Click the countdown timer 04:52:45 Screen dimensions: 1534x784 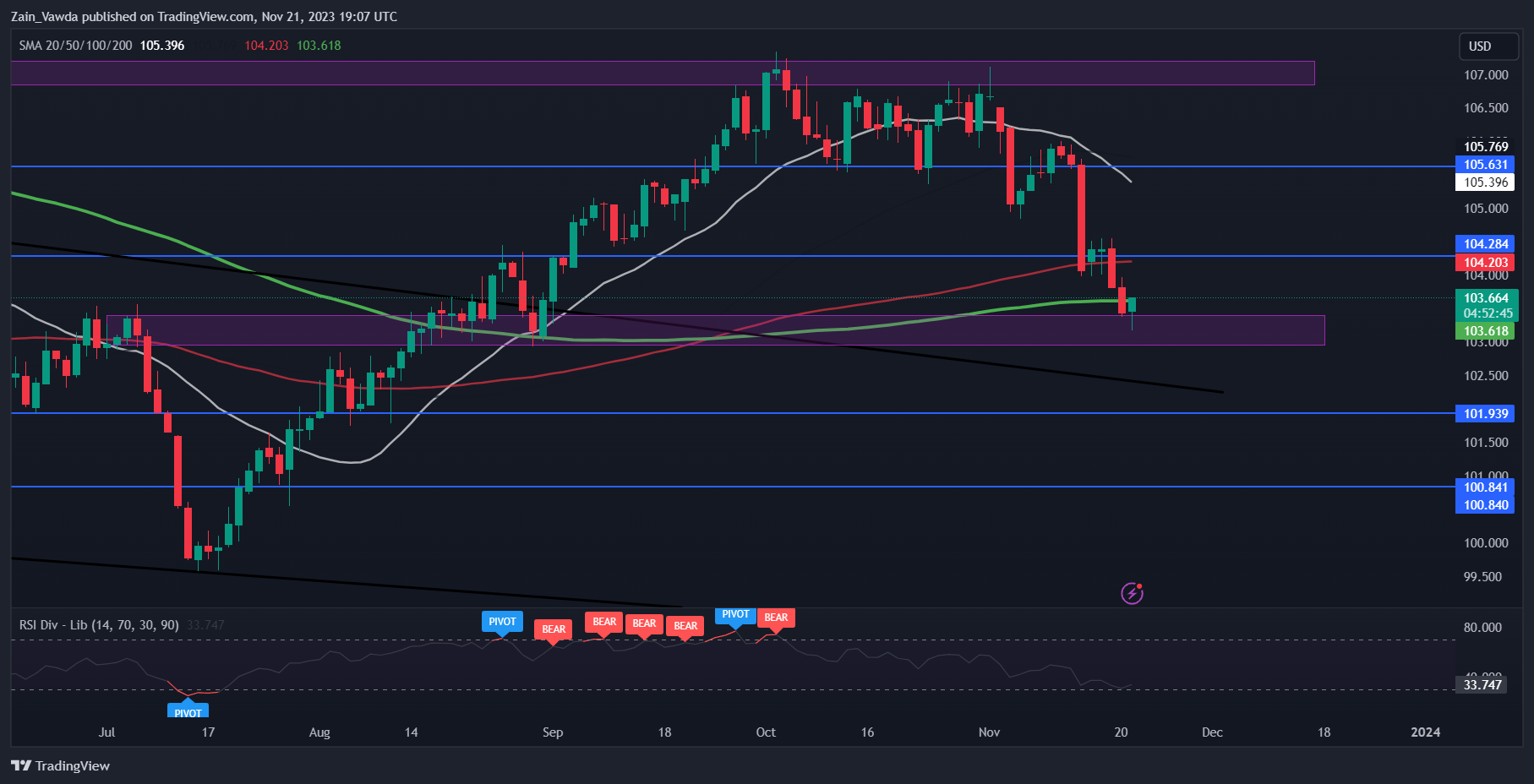point(1488,313)
